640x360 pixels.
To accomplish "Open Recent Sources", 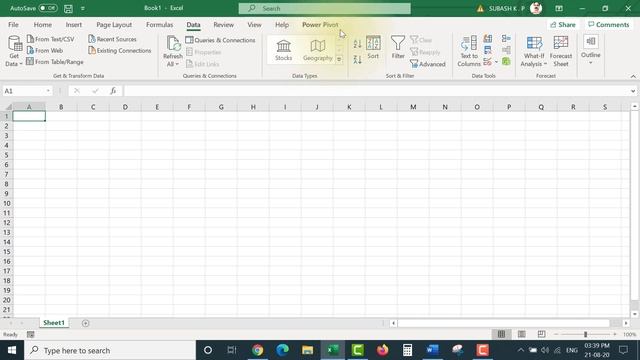I will 112,39.
